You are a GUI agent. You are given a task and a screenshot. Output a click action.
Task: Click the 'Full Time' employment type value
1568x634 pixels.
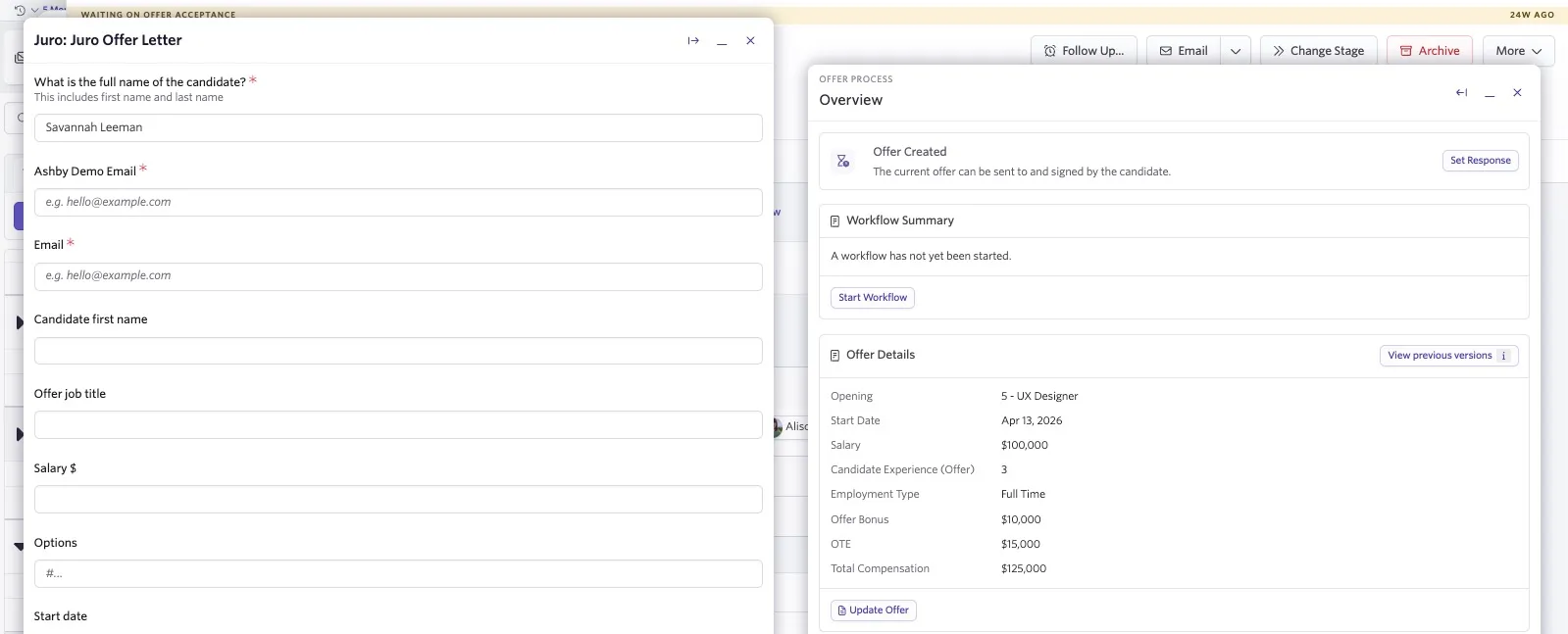pos(1023,494)
